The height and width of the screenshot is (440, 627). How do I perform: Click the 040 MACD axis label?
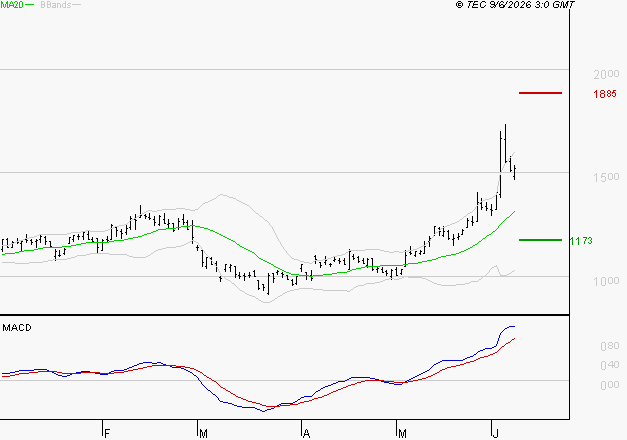[610, 365]
